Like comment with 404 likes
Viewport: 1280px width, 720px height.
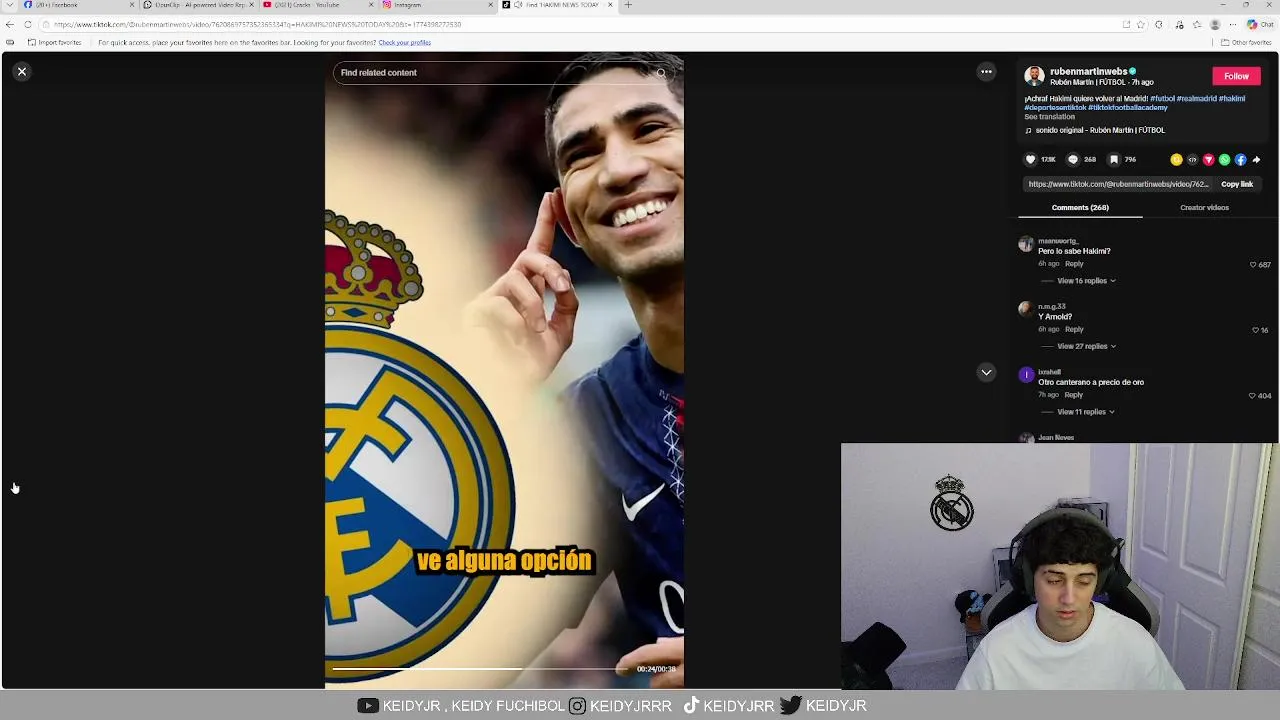point(1253,396)
